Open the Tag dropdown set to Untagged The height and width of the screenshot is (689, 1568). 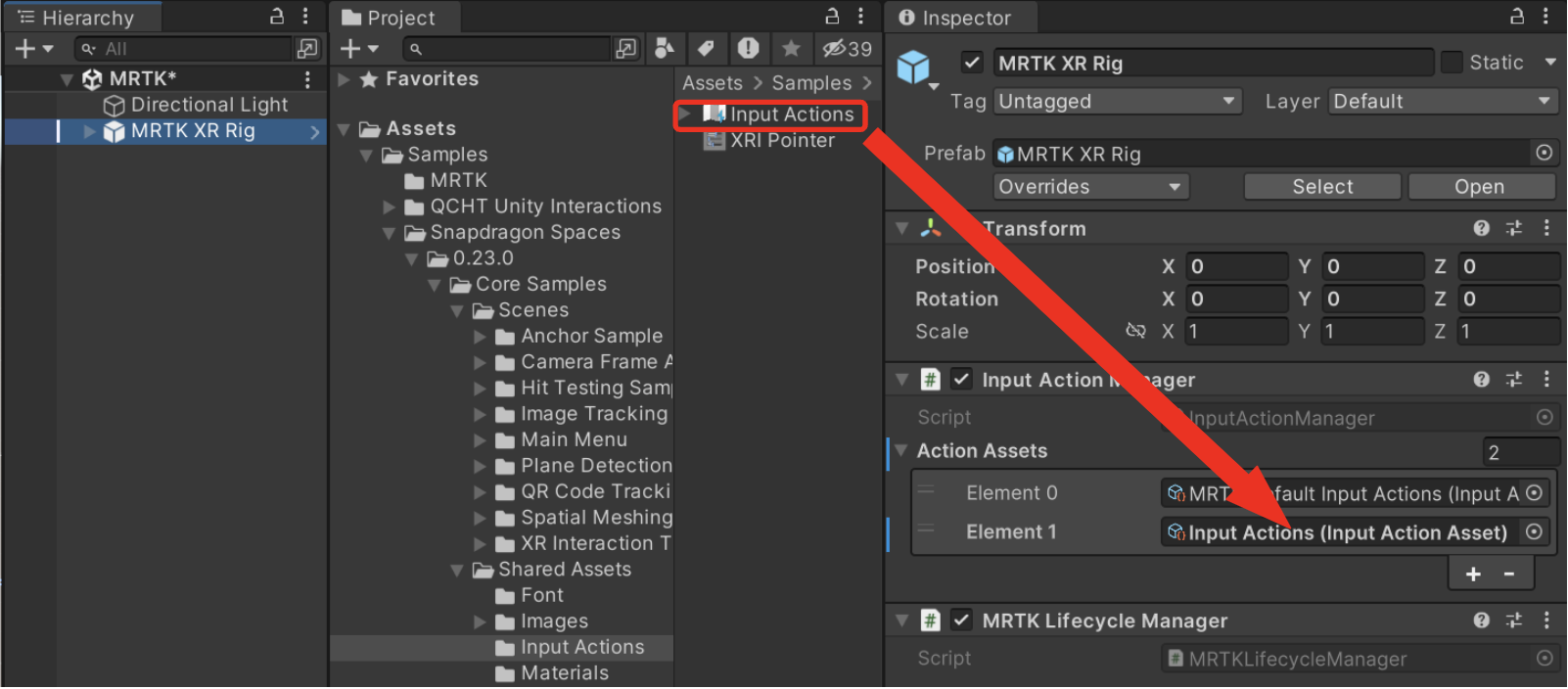tap(1118, 102)
